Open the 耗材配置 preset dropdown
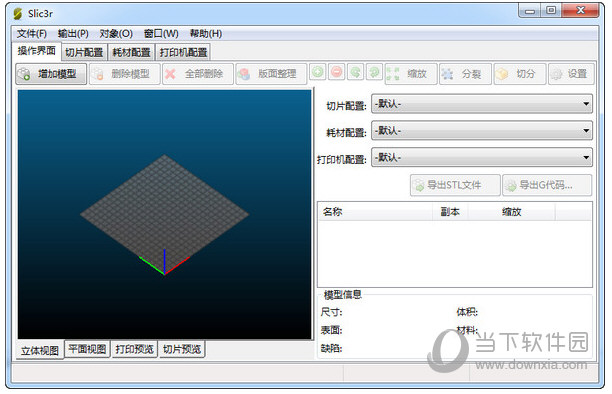The width and height of the screenshot is (612, 394). [482, 130]
